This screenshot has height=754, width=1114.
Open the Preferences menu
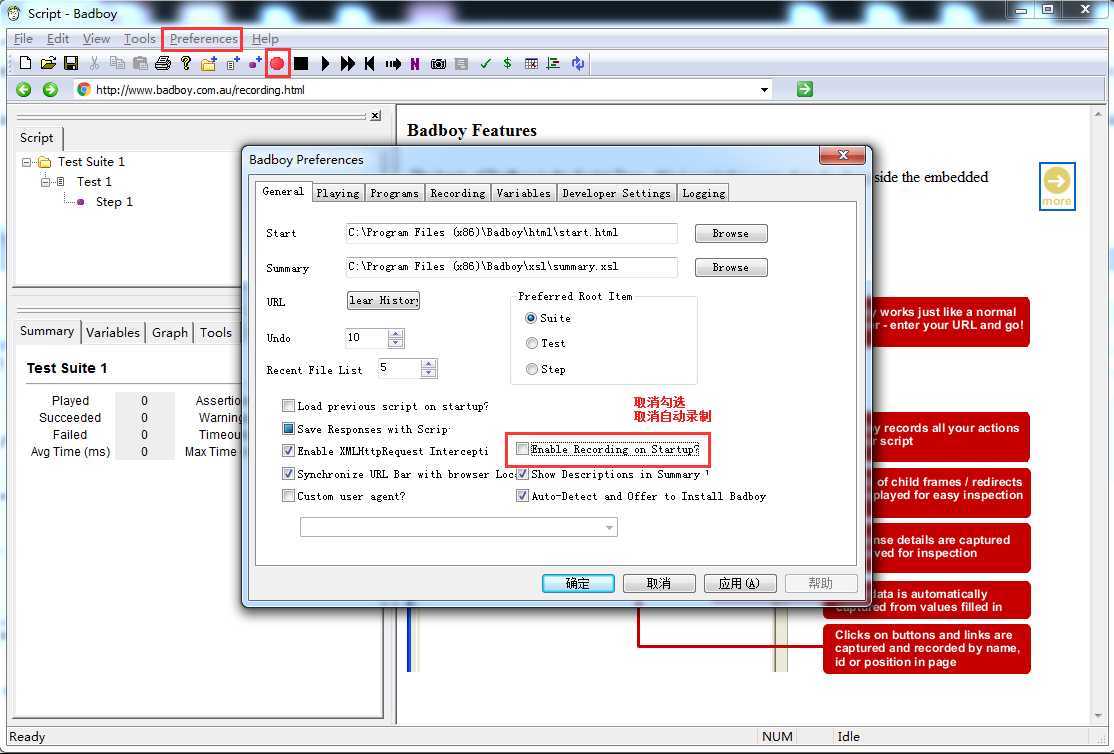click(203, 38)
